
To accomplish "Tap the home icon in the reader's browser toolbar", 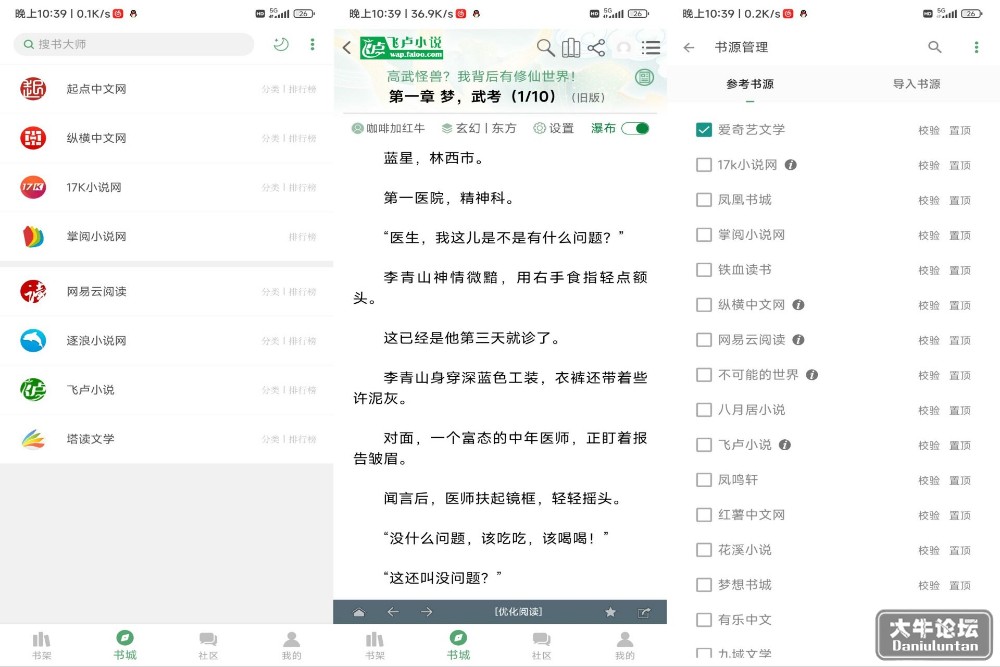I will (359, 612).
